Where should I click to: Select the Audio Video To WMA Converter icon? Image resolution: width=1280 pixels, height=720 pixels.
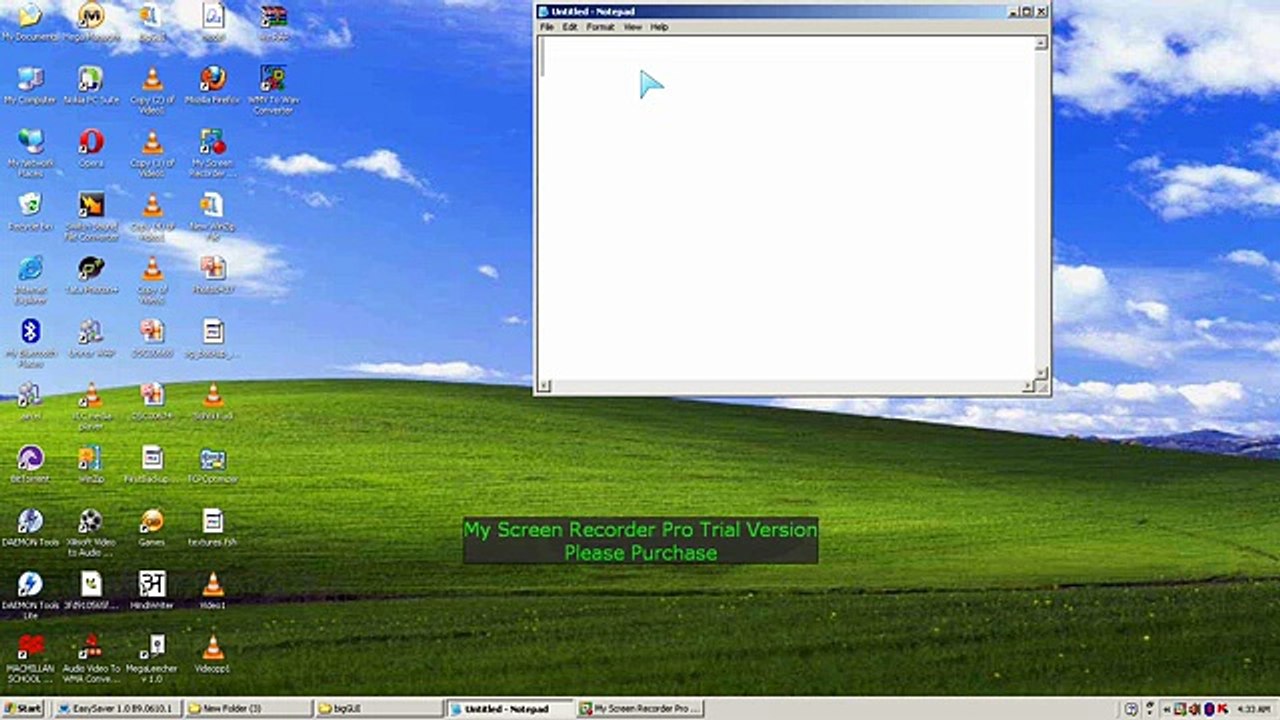tap(91, 658)
